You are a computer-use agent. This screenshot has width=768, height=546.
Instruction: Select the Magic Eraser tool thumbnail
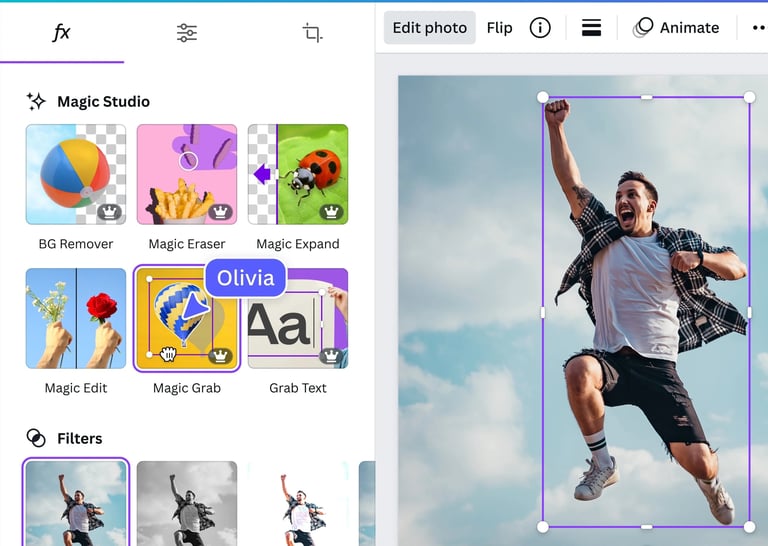187,174
